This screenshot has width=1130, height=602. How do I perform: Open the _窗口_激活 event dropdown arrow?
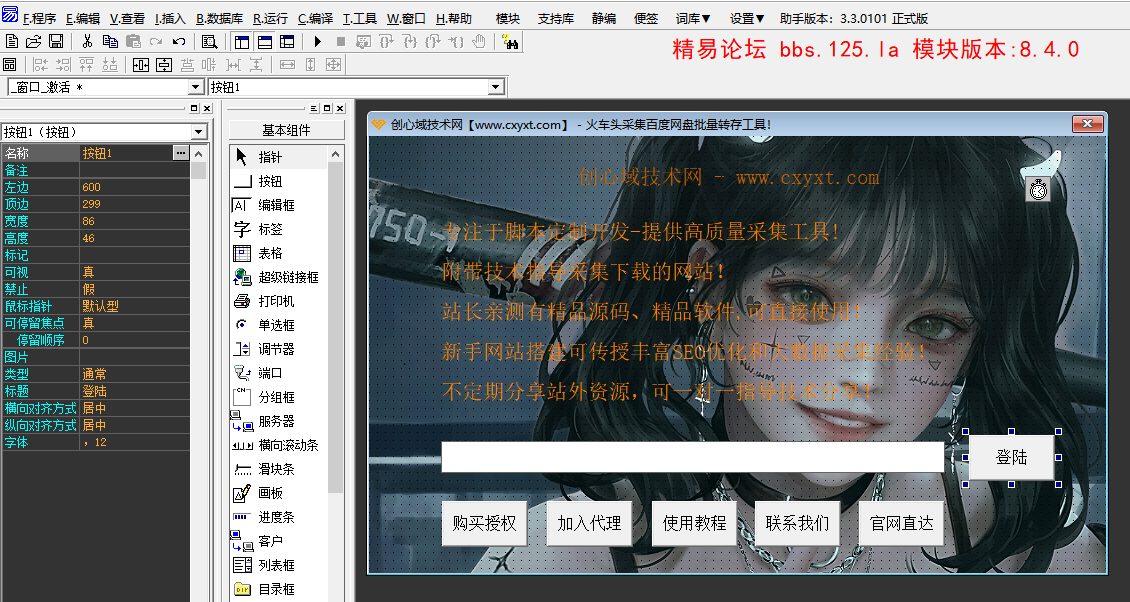click(x=195, y=87)
